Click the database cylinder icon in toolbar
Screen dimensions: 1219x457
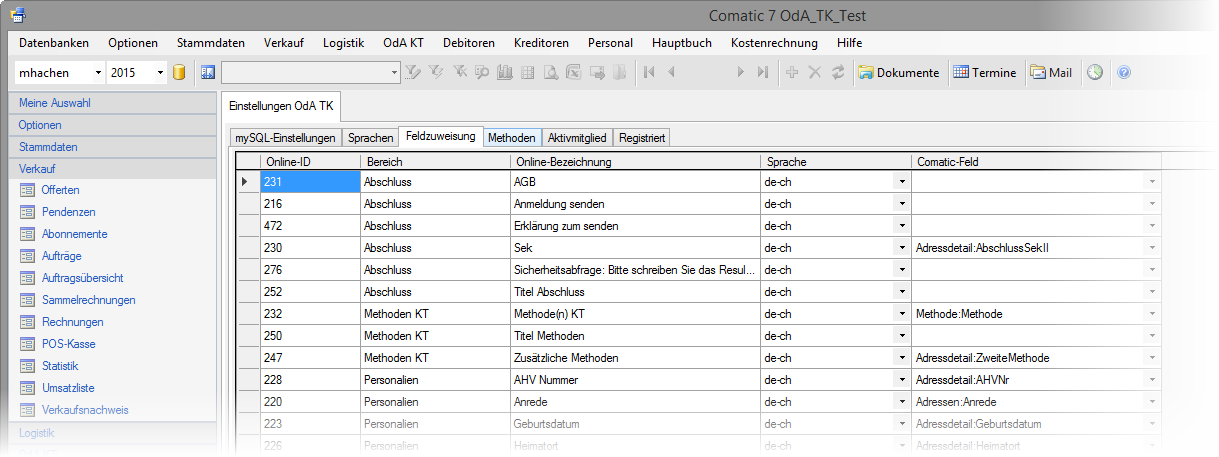pos(180,73)
